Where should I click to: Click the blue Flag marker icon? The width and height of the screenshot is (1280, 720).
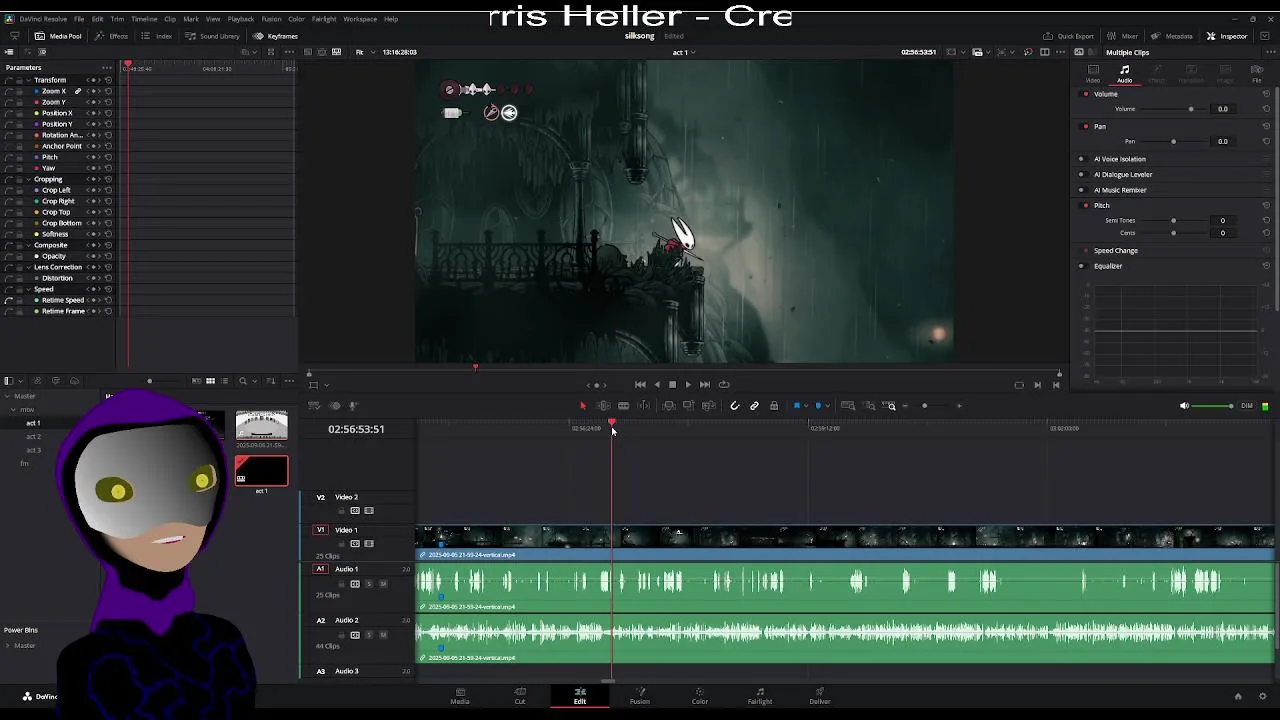point(797,406)
